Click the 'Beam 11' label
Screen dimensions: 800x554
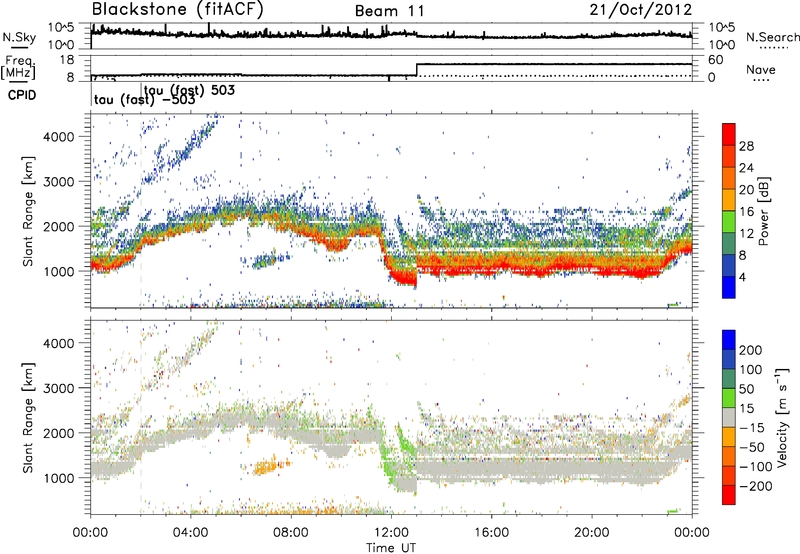[389, 11]
